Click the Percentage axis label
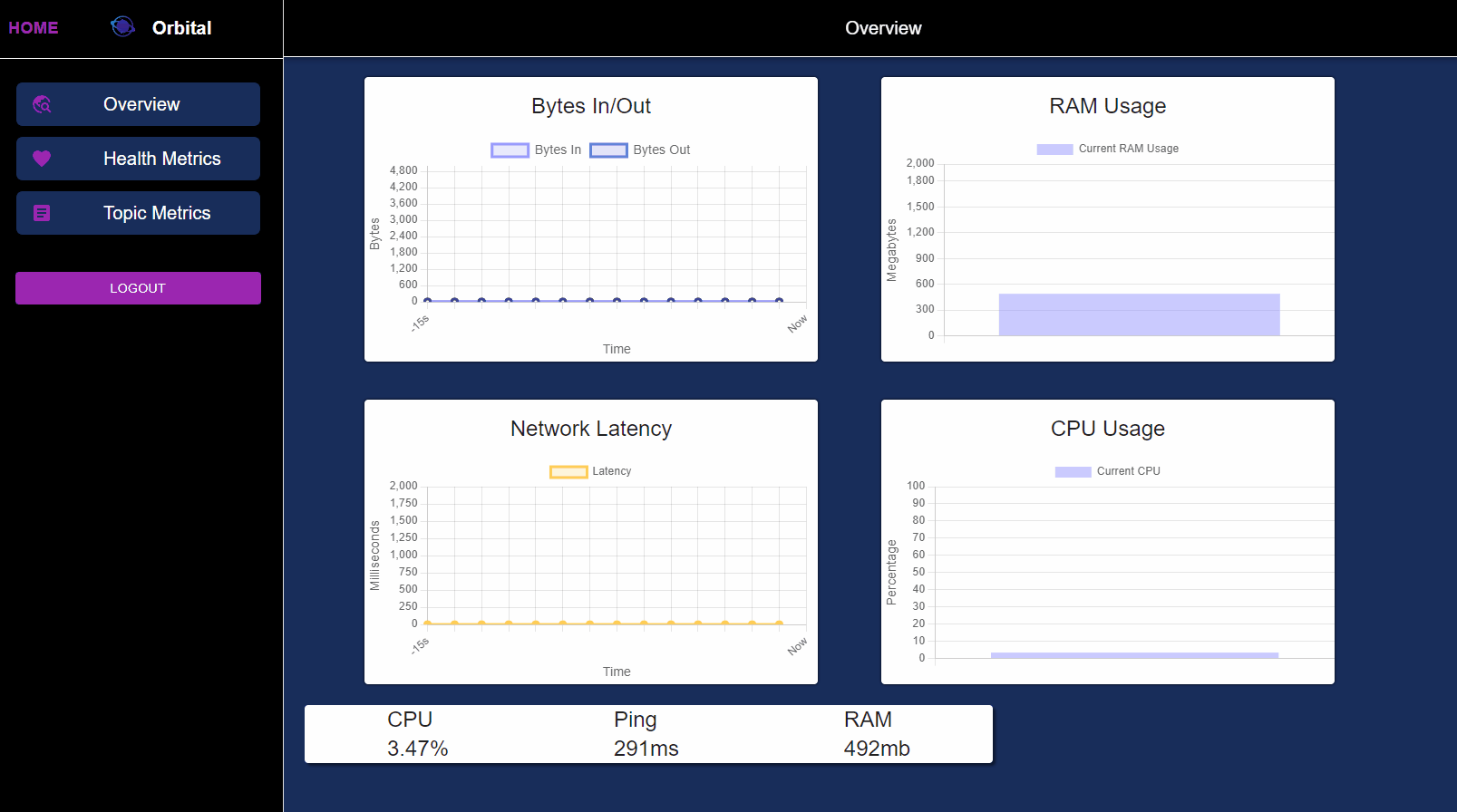Image resolution: width=1457 pixels, height=812 pixels. [891, 573]
